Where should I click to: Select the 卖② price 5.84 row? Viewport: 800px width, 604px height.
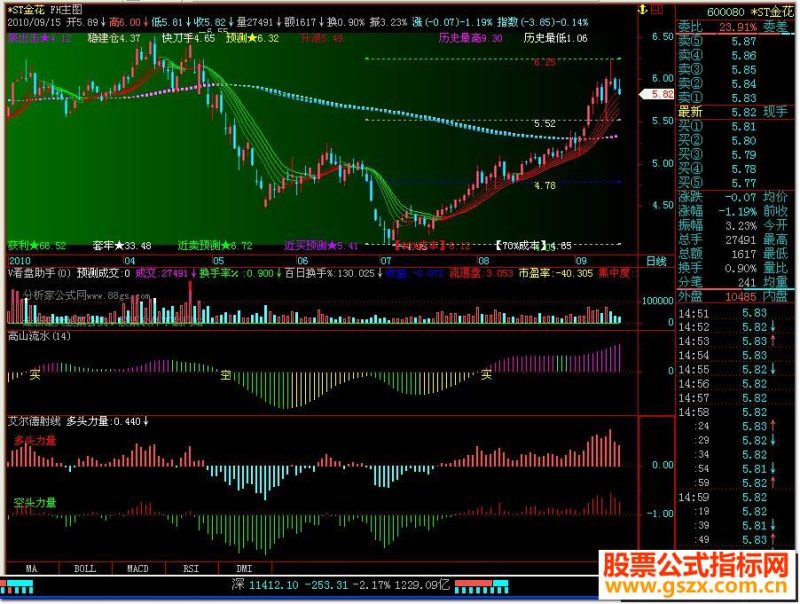click(x=737, y=84)
